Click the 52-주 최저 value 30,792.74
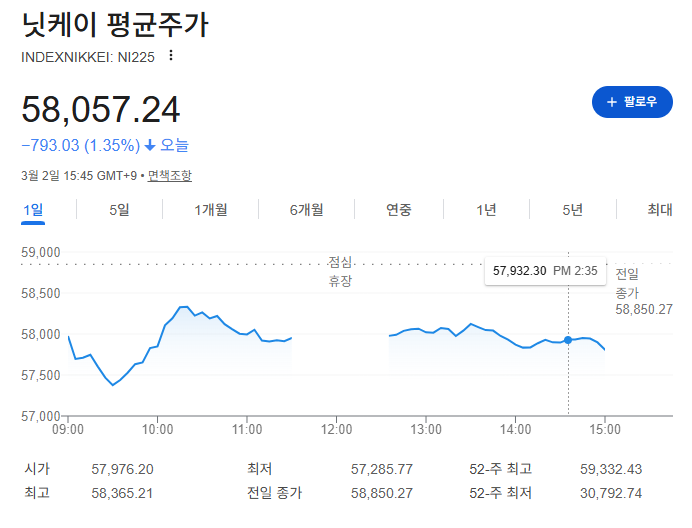The height and width of the screenshot is (528, 692). coord(611,493)
